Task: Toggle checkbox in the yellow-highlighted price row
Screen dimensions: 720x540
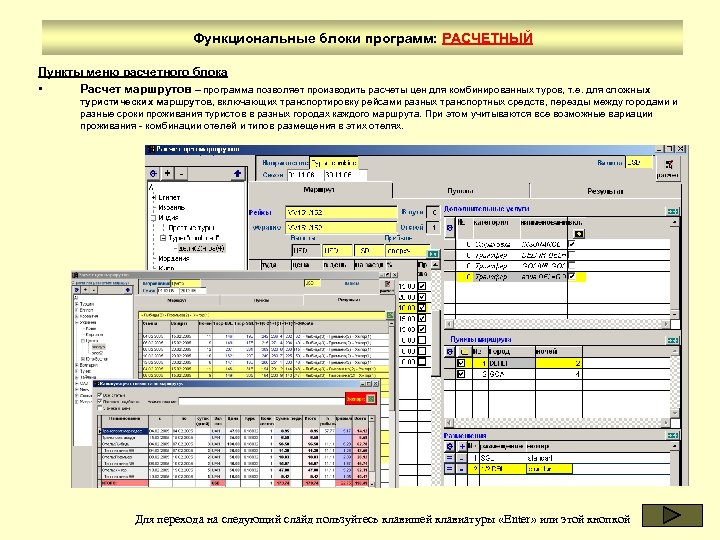Action: point(422,307)
